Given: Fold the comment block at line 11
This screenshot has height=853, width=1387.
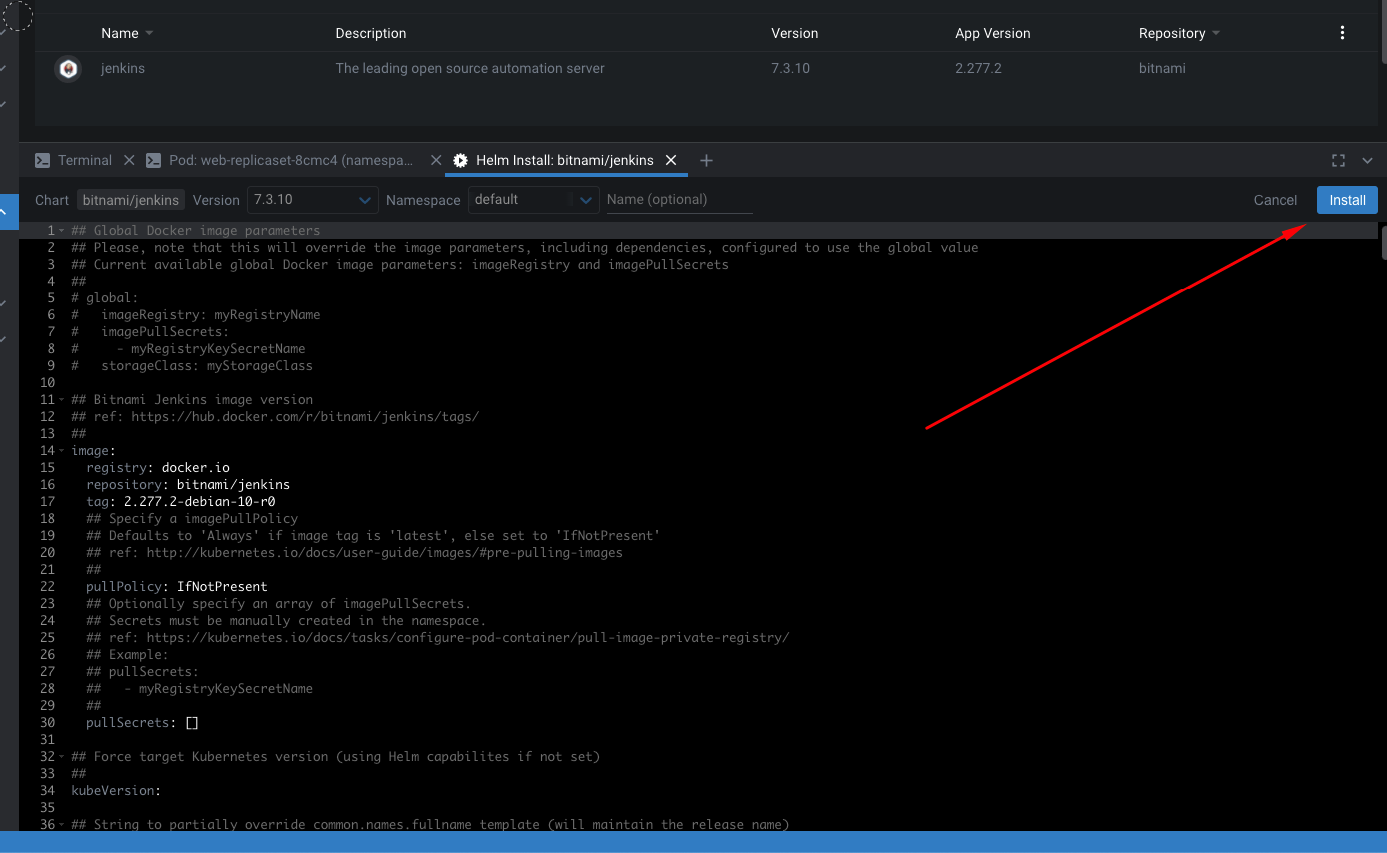Looking at the screenshot, I should pyautogui.click(x=61, y=400).
